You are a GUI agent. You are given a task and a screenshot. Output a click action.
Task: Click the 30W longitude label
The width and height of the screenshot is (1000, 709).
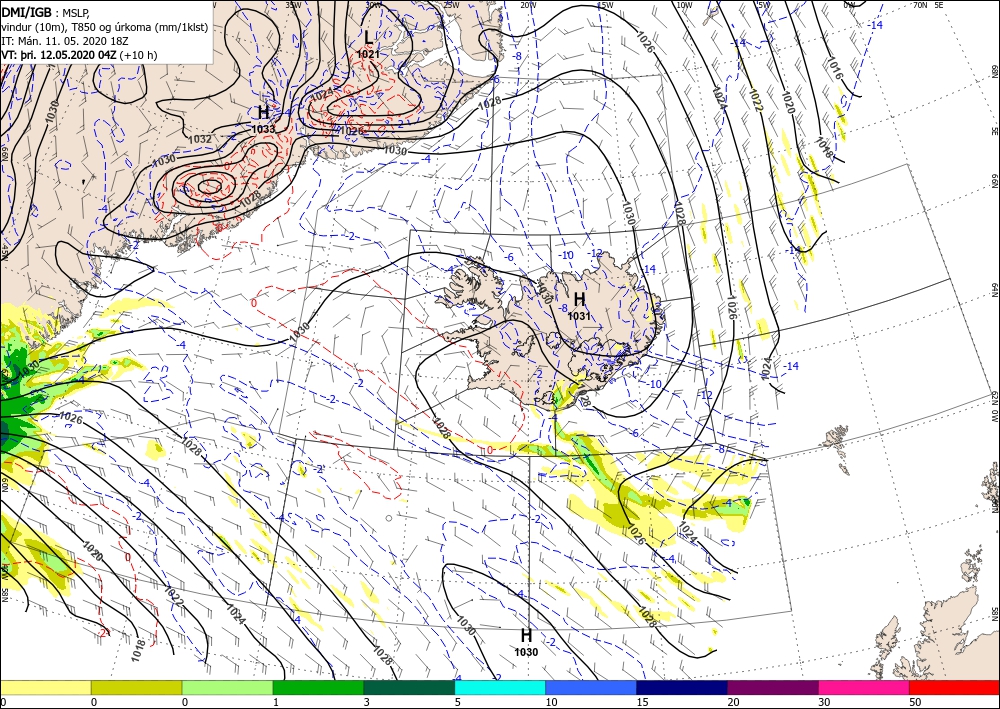[373, 4]
